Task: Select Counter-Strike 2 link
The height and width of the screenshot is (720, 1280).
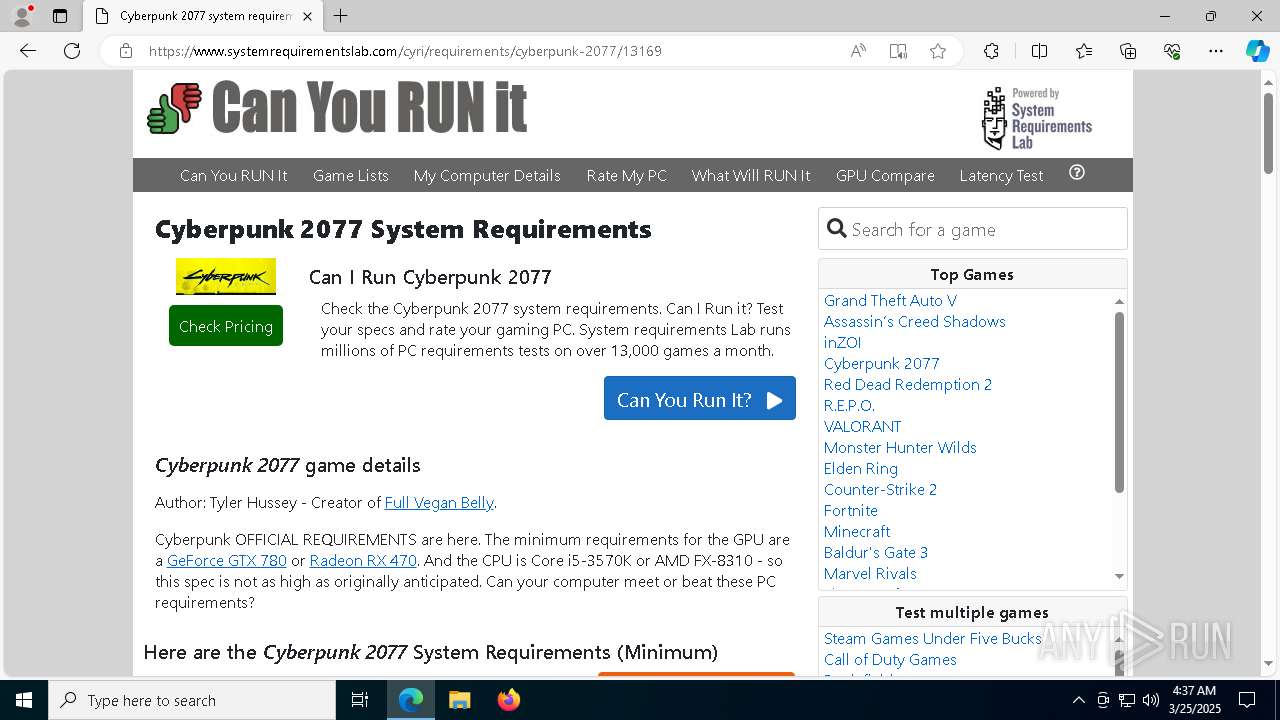Action: pos(880,489)
